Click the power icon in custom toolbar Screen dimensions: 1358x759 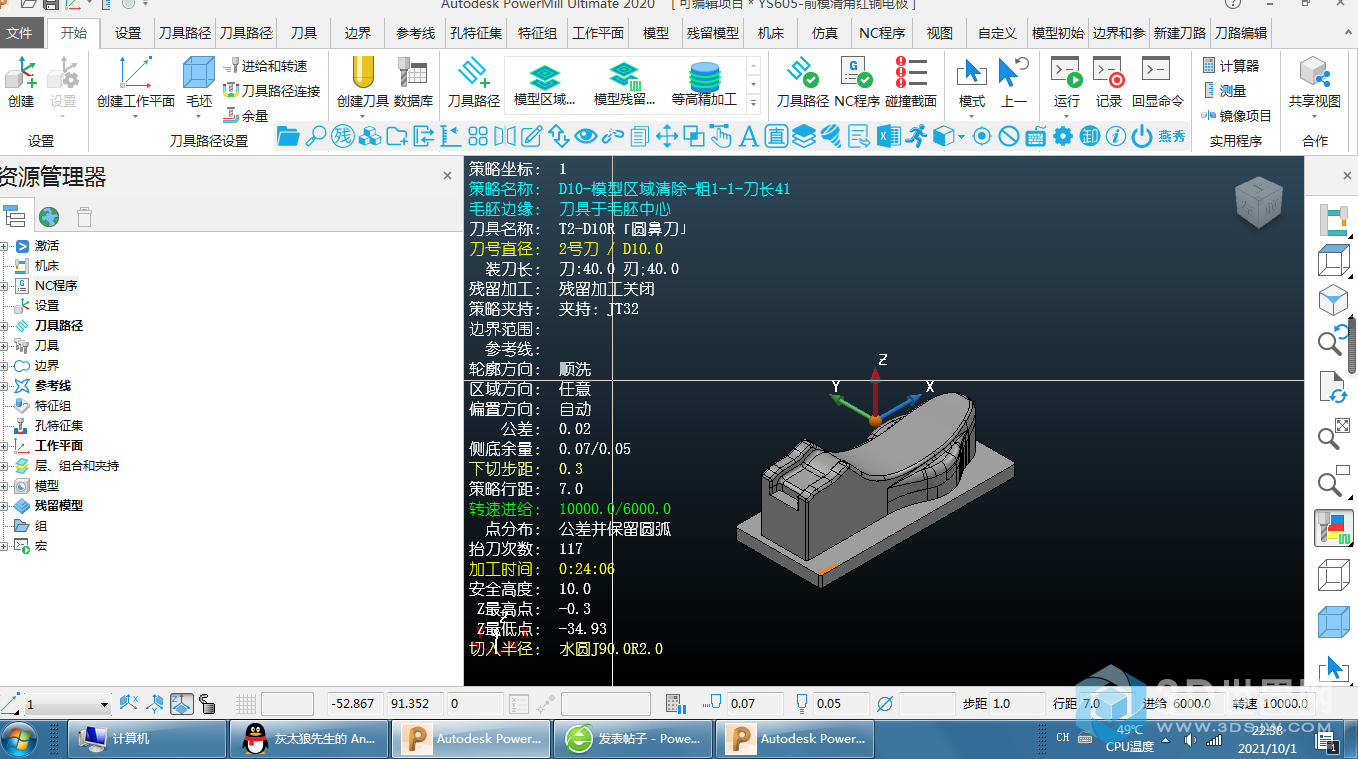(1142, 136)
